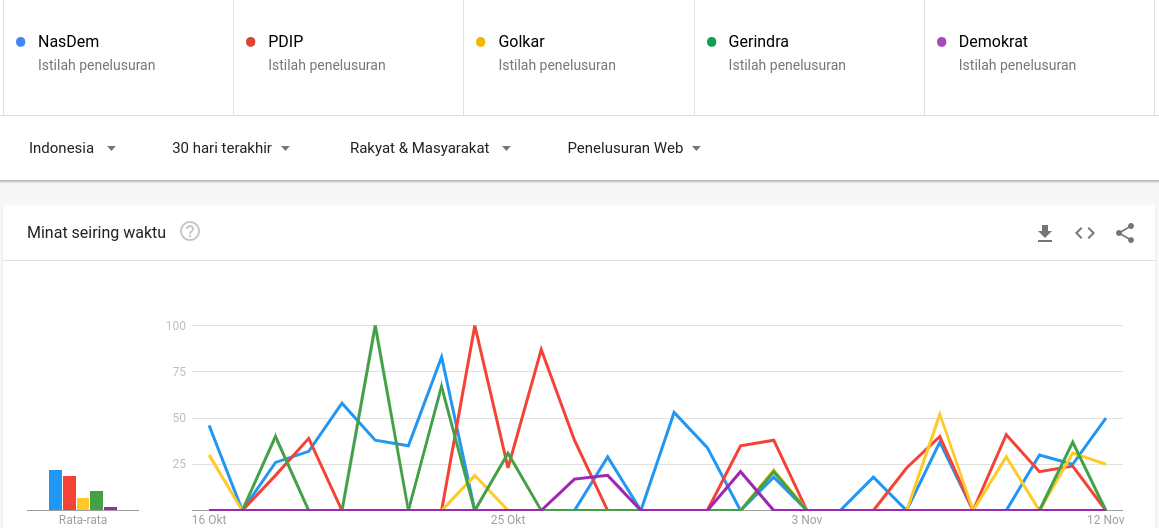Share the Minat seiring waktu chart
Image resolution: width=1159 pixels, height=528 pixels.
(1125, 233)
